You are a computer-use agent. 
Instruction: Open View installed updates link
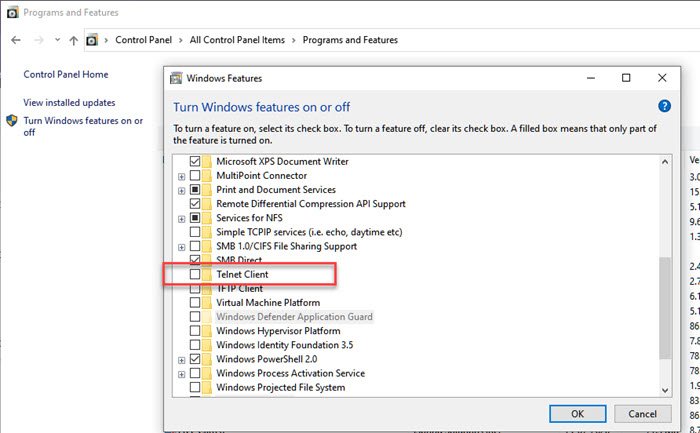(x=69, y=102)
